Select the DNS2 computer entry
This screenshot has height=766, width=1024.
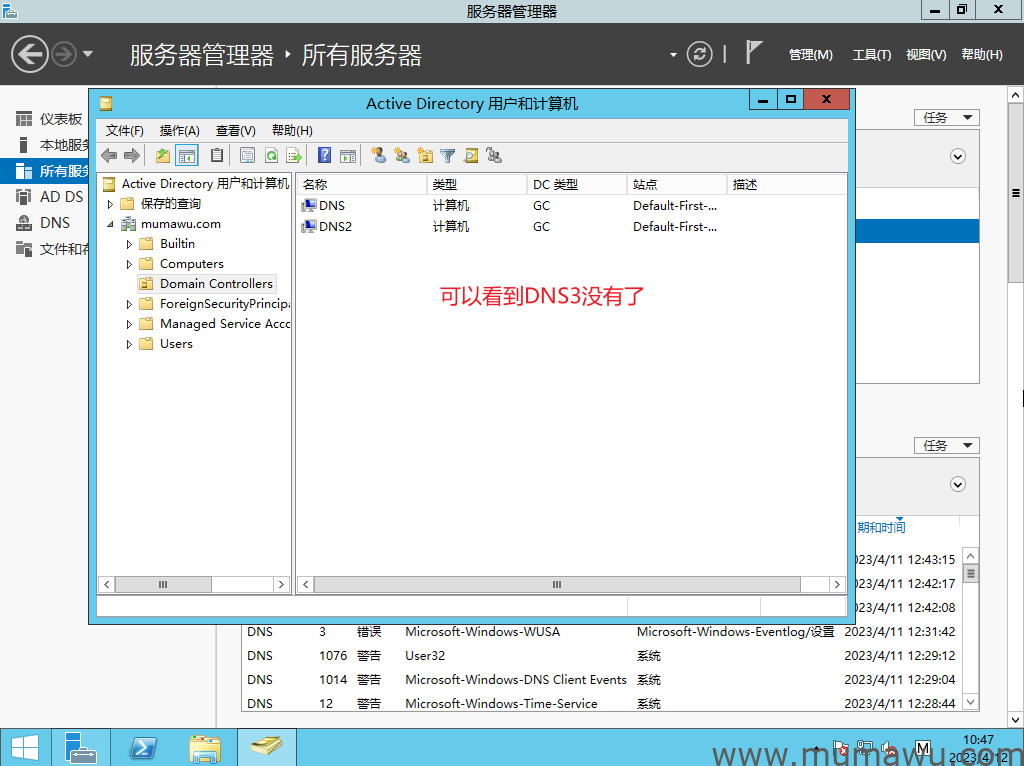335,227
